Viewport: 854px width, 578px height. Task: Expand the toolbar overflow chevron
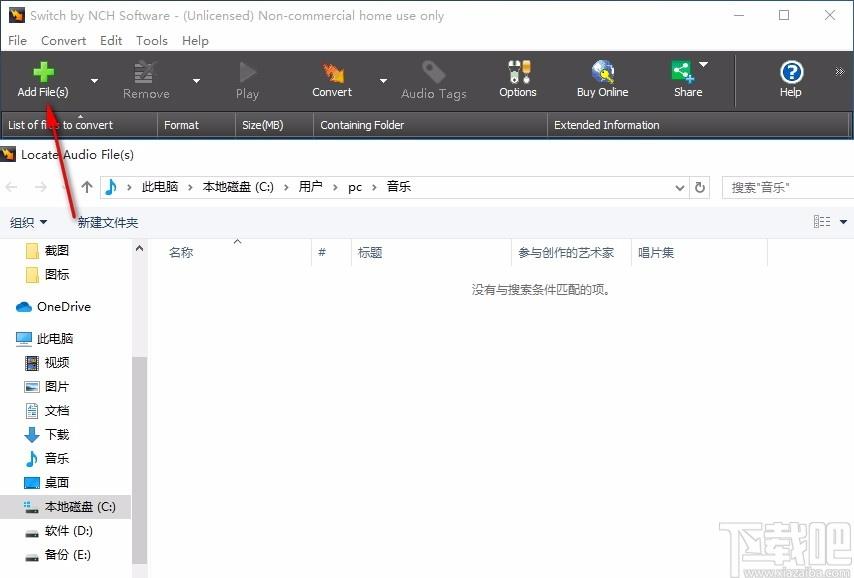point(839,71)
